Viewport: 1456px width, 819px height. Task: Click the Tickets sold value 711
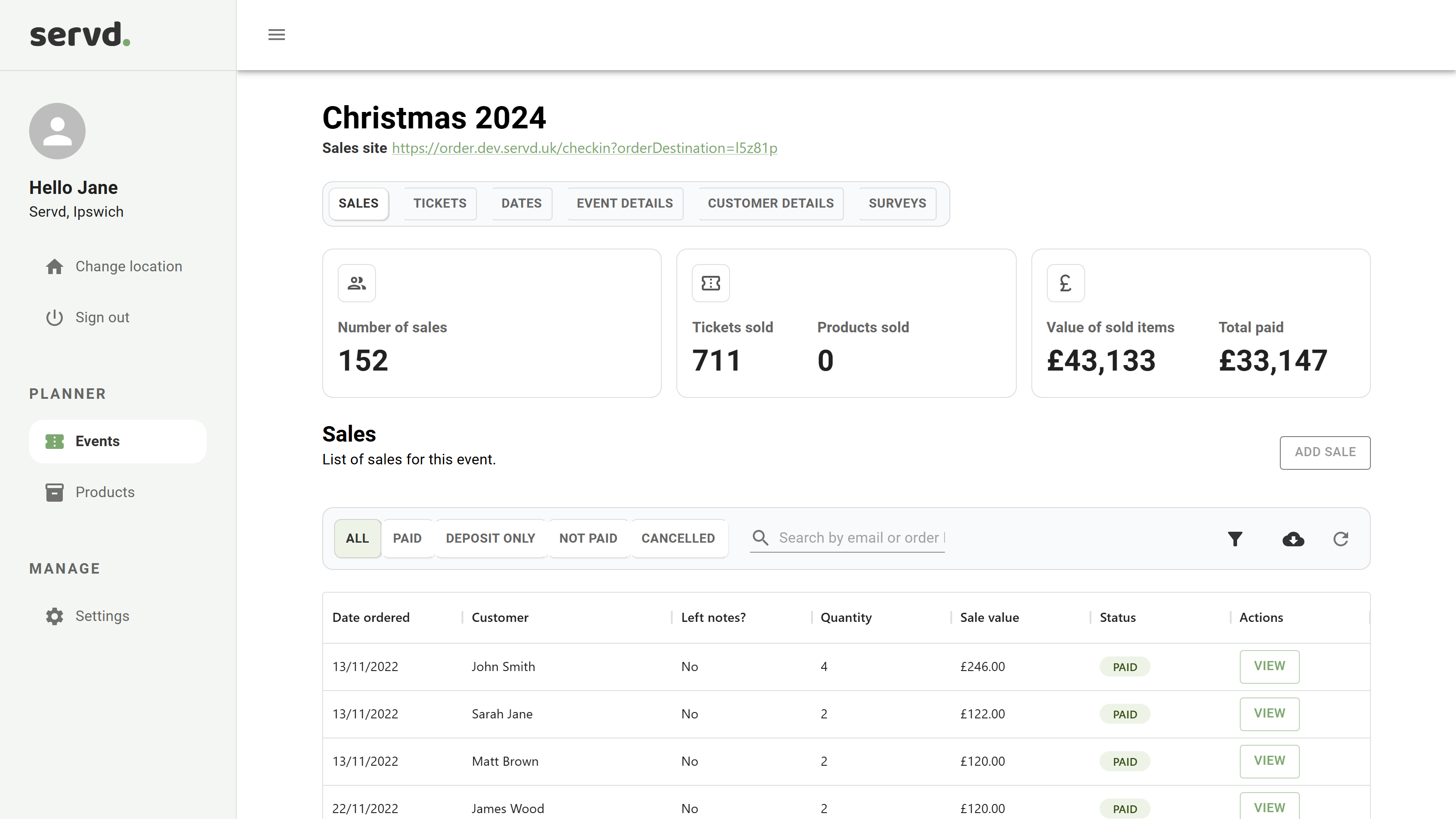(x=716, y=361)
